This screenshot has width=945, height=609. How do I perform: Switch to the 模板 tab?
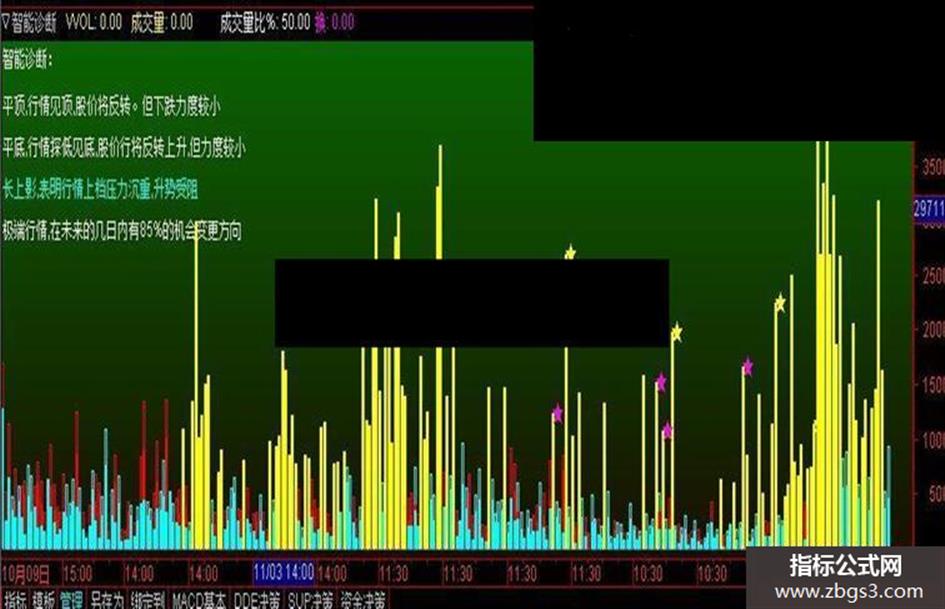(x=44, y=601)
